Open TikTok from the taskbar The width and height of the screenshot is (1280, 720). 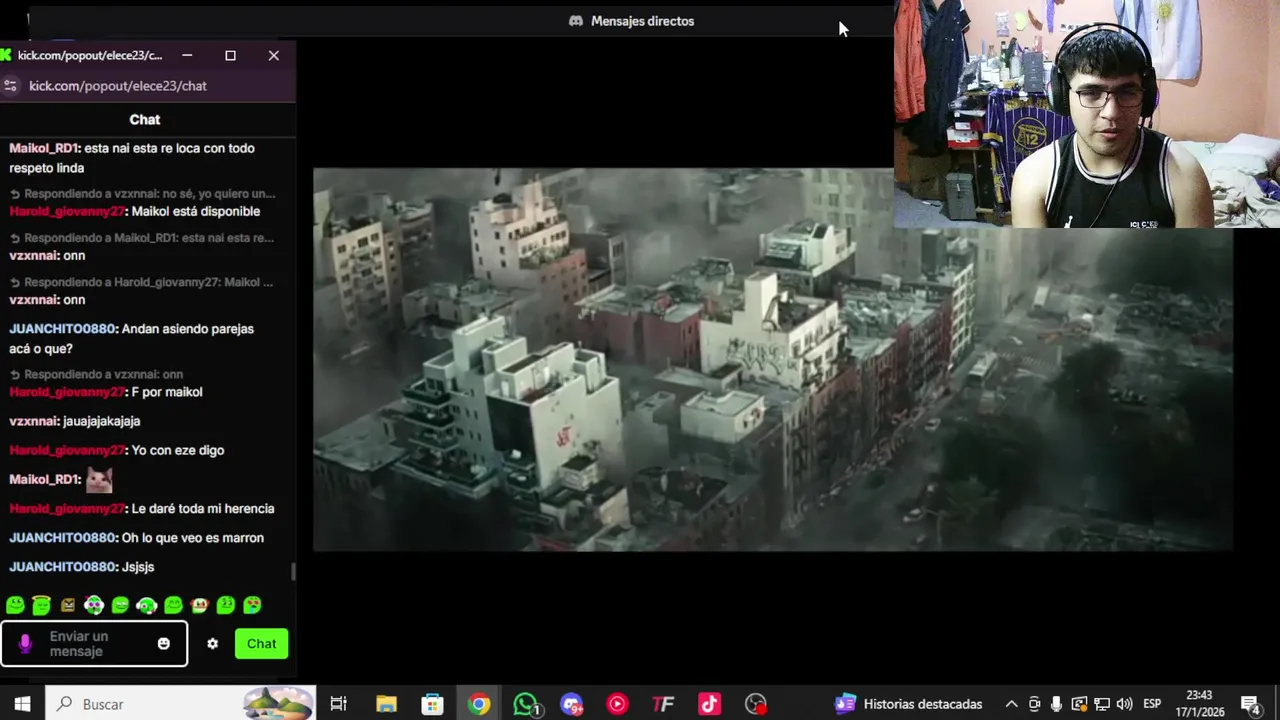[x=709, y=704]
